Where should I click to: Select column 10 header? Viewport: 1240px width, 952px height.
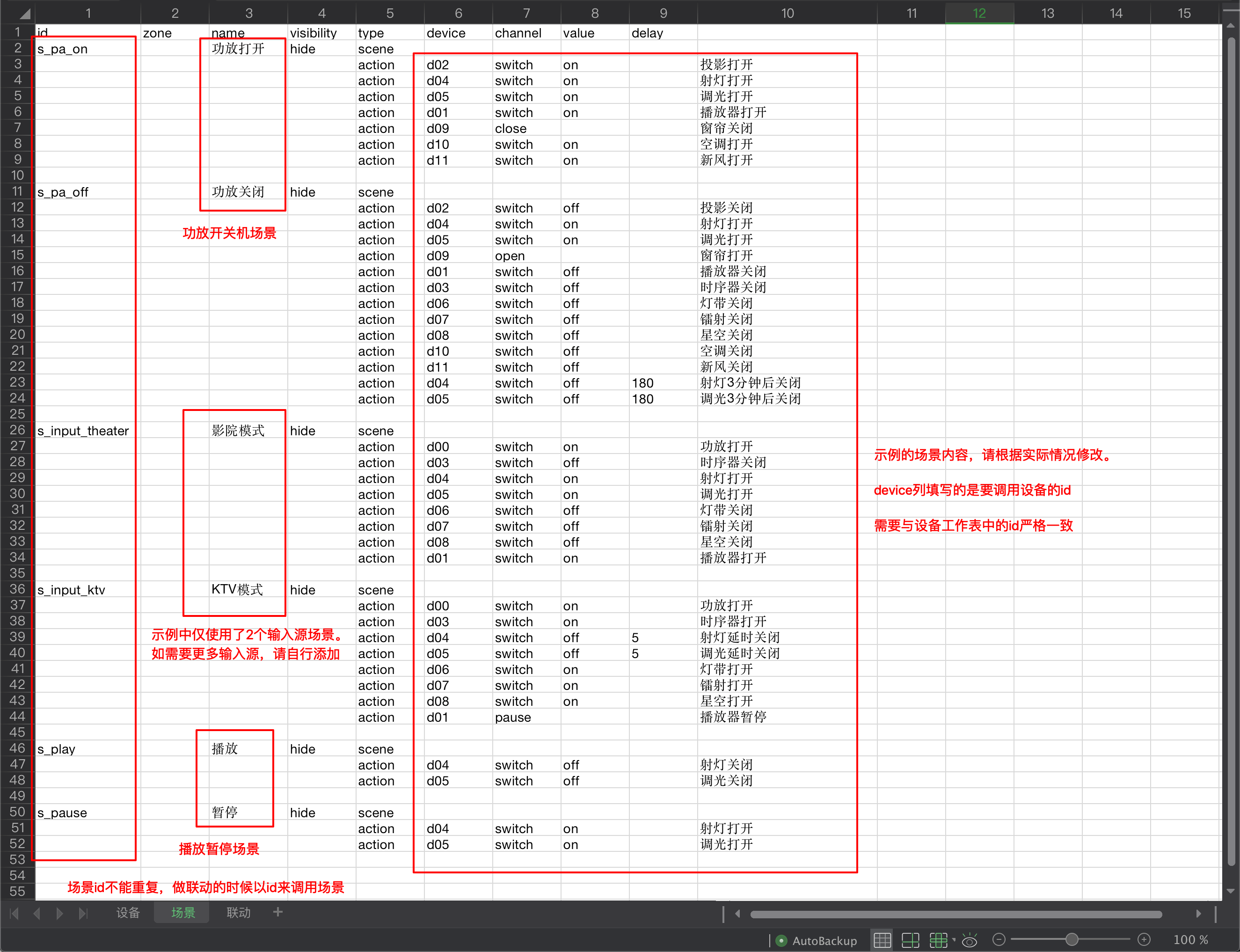tap(788, 13)
